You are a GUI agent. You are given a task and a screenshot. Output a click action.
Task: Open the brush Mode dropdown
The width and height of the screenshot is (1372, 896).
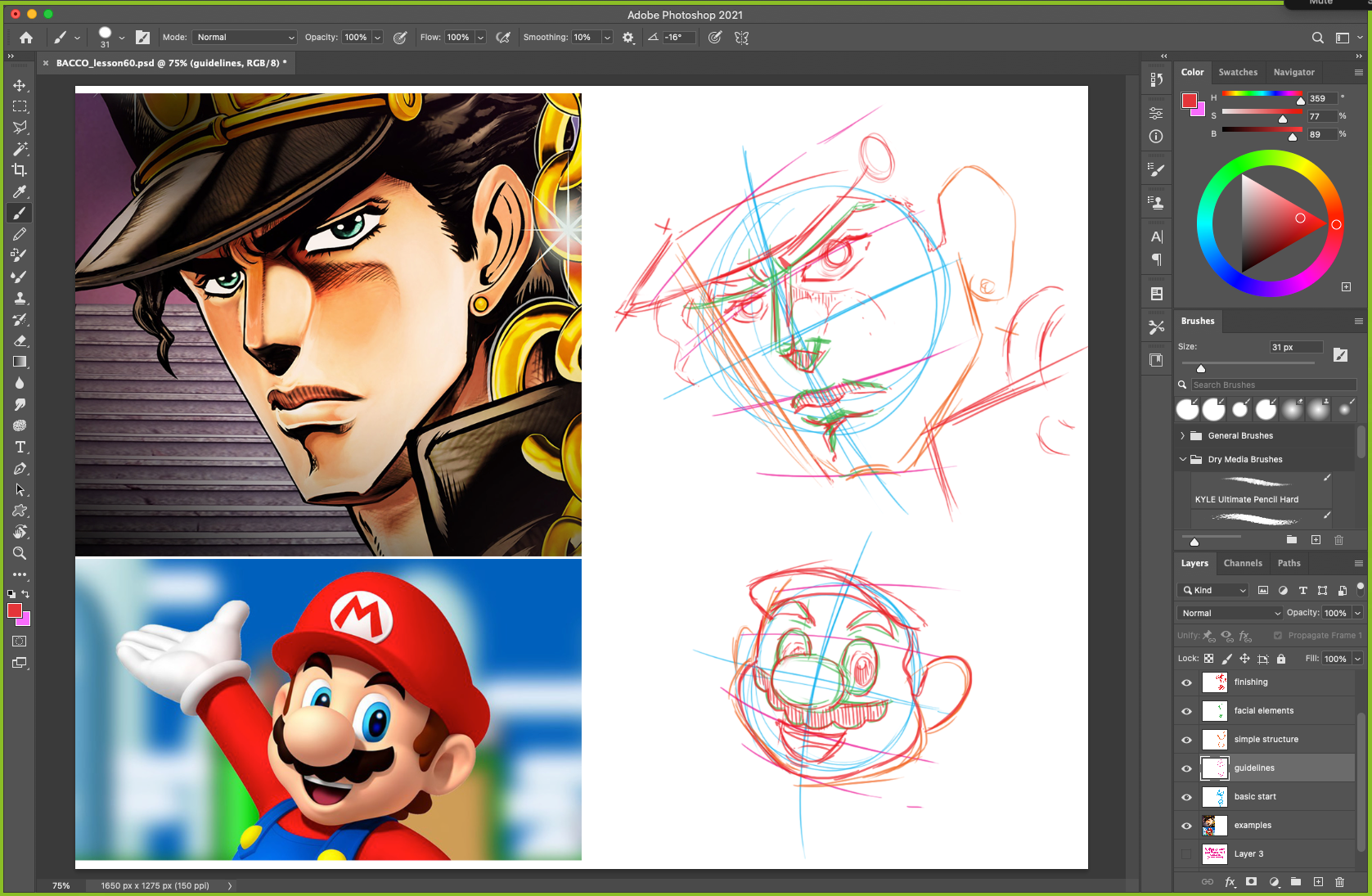(245, 38)
